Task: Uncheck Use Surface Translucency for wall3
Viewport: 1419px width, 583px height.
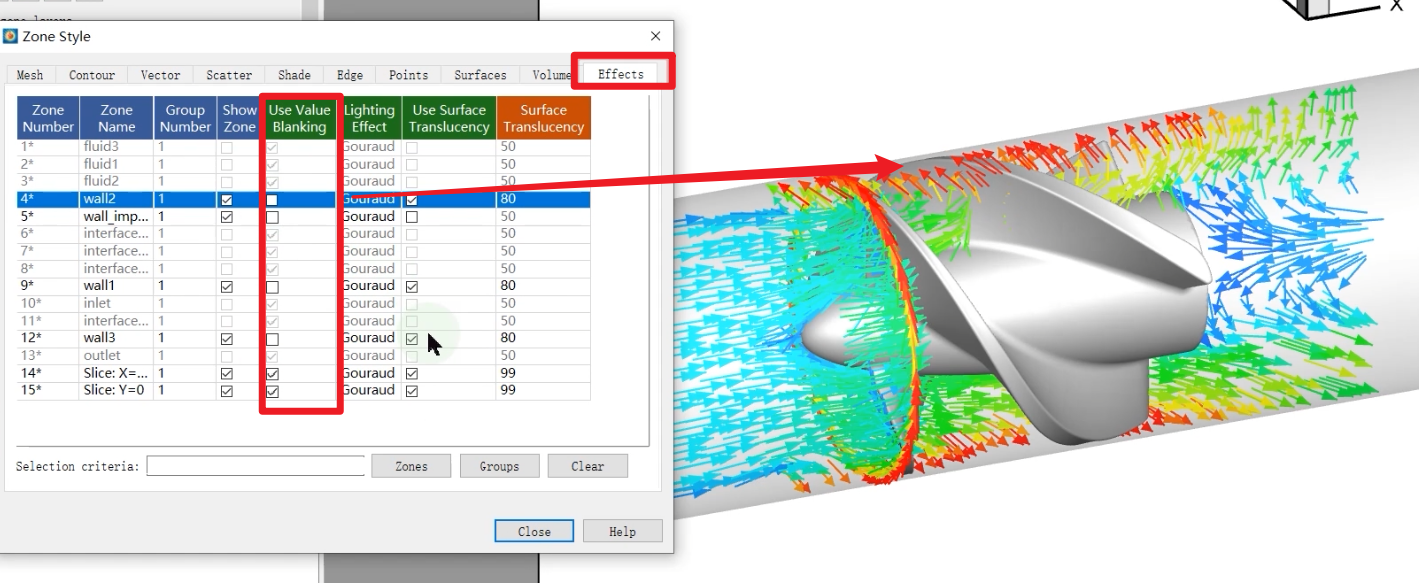Action: point(412,339)
